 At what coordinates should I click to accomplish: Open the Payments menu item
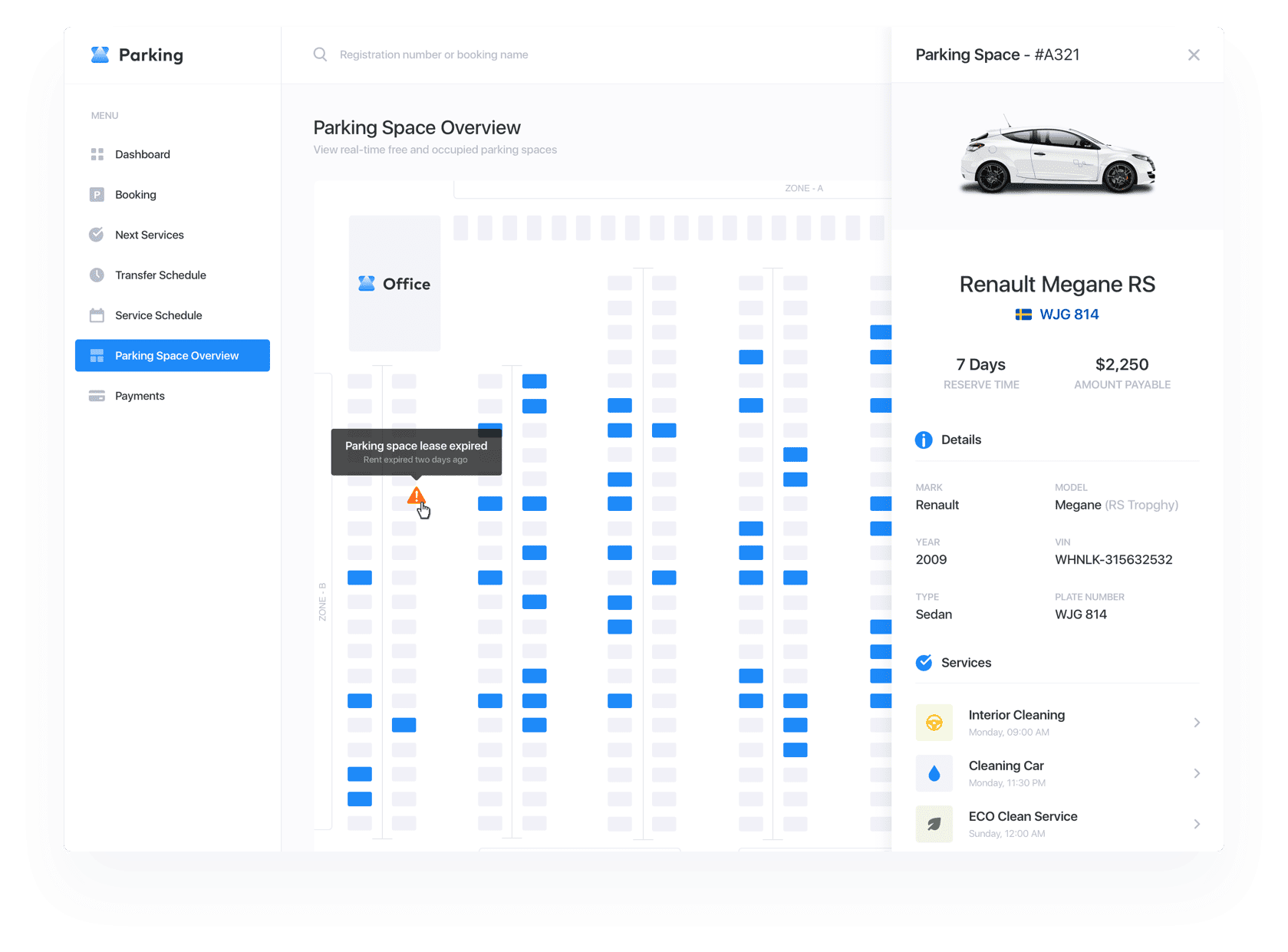click(173, 396)
